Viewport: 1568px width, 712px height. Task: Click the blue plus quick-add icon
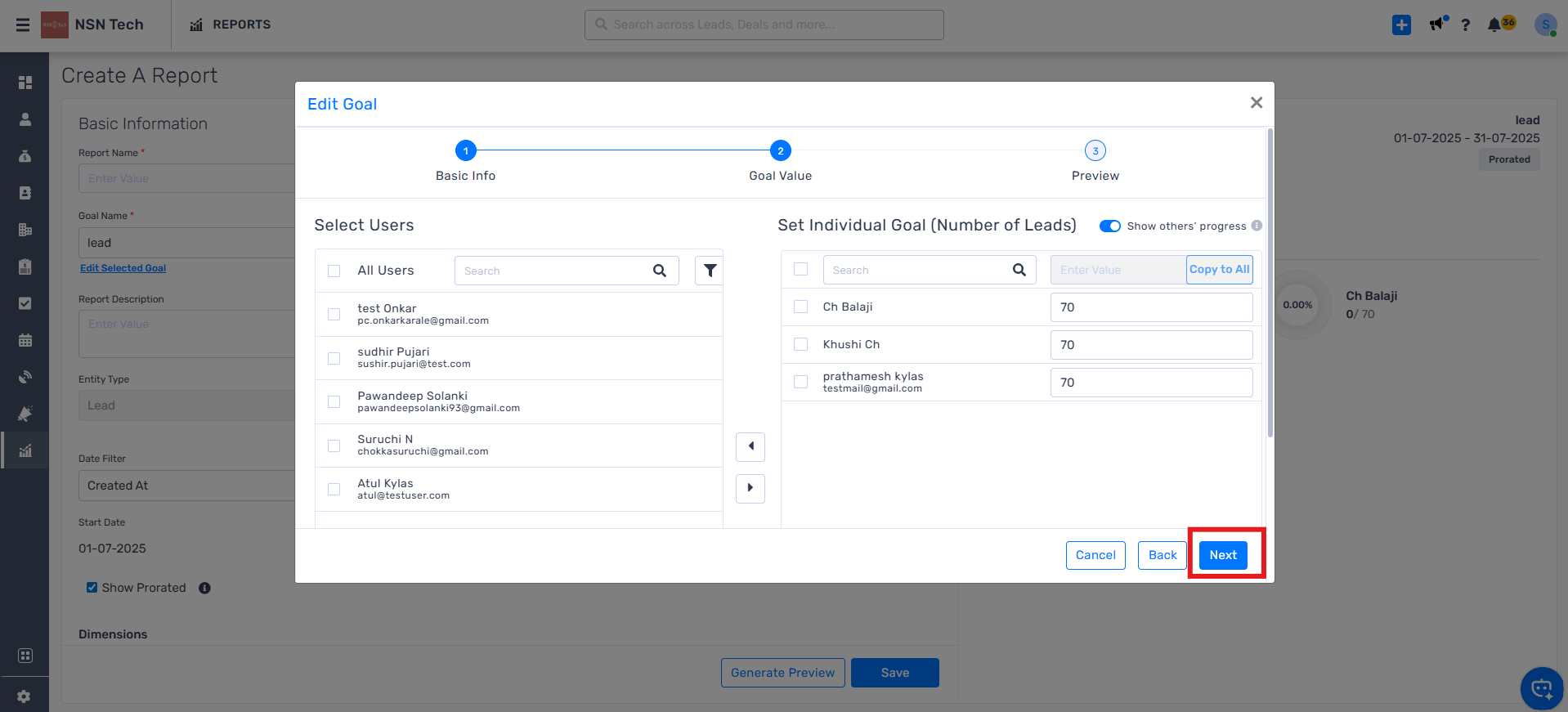[x=1401, y=25]
